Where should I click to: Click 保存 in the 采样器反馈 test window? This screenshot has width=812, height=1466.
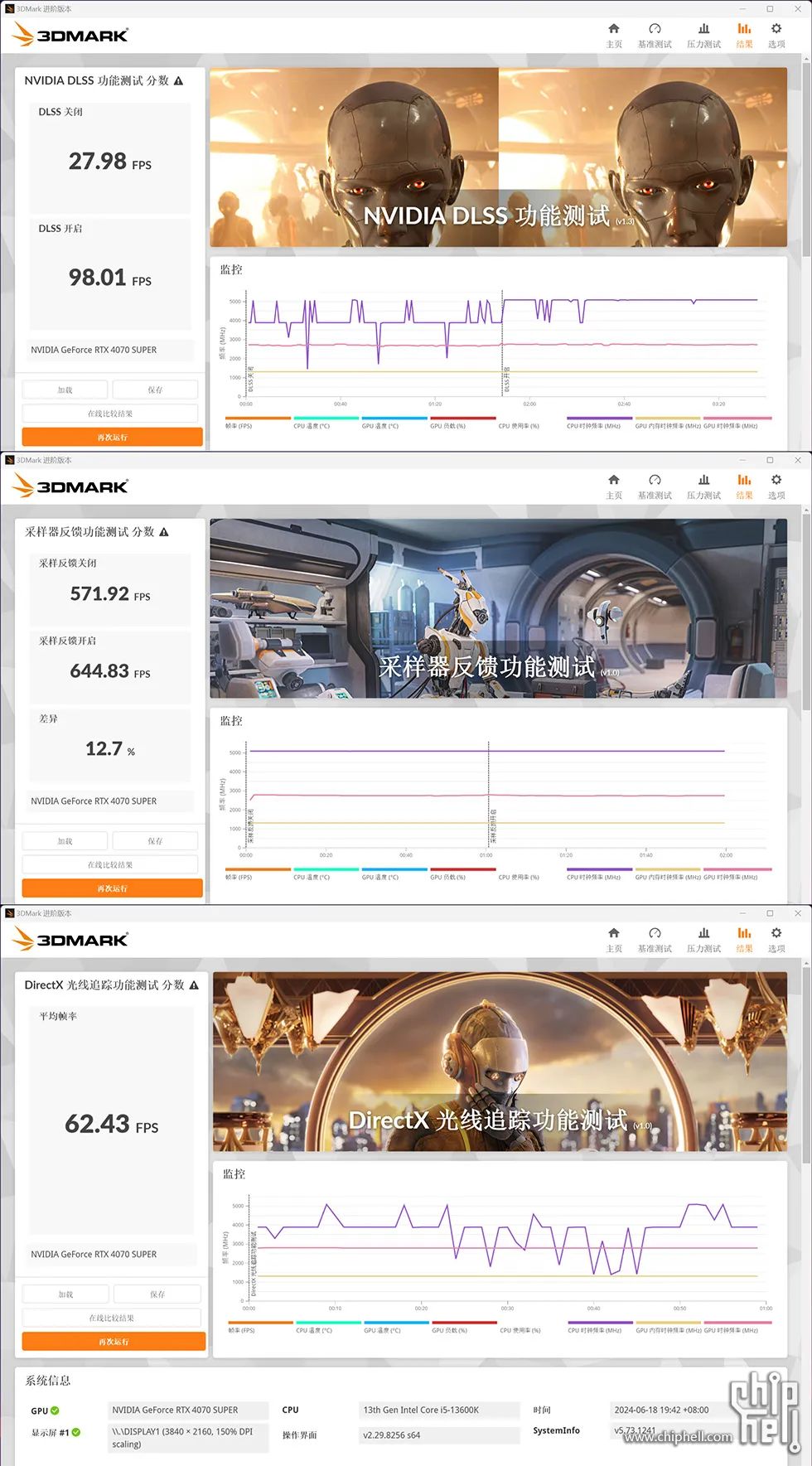tap(155, 841)
